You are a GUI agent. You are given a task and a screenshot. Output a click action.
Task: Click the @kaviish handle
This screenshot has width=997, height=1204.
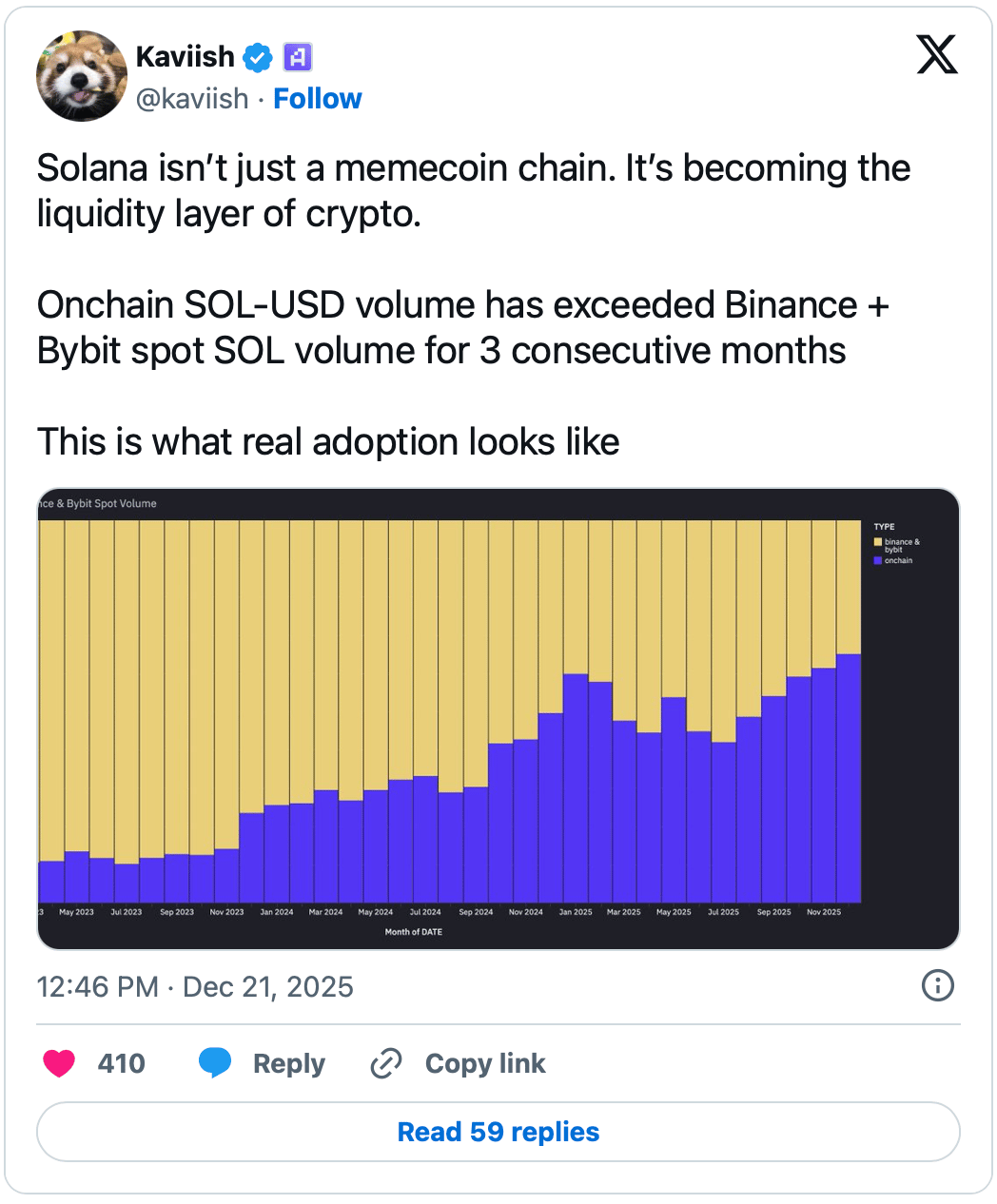pos(192,99)
